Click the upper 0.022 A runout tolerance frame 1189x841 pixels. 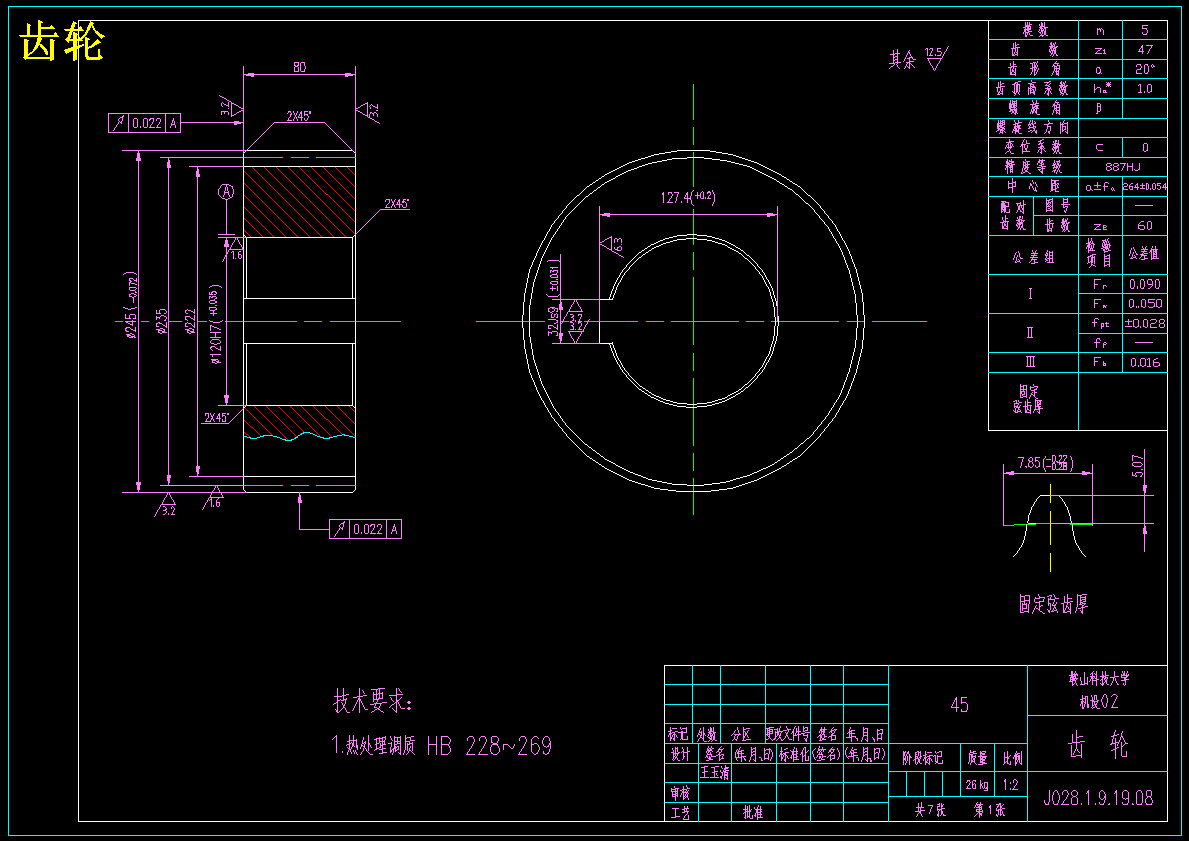145,123
